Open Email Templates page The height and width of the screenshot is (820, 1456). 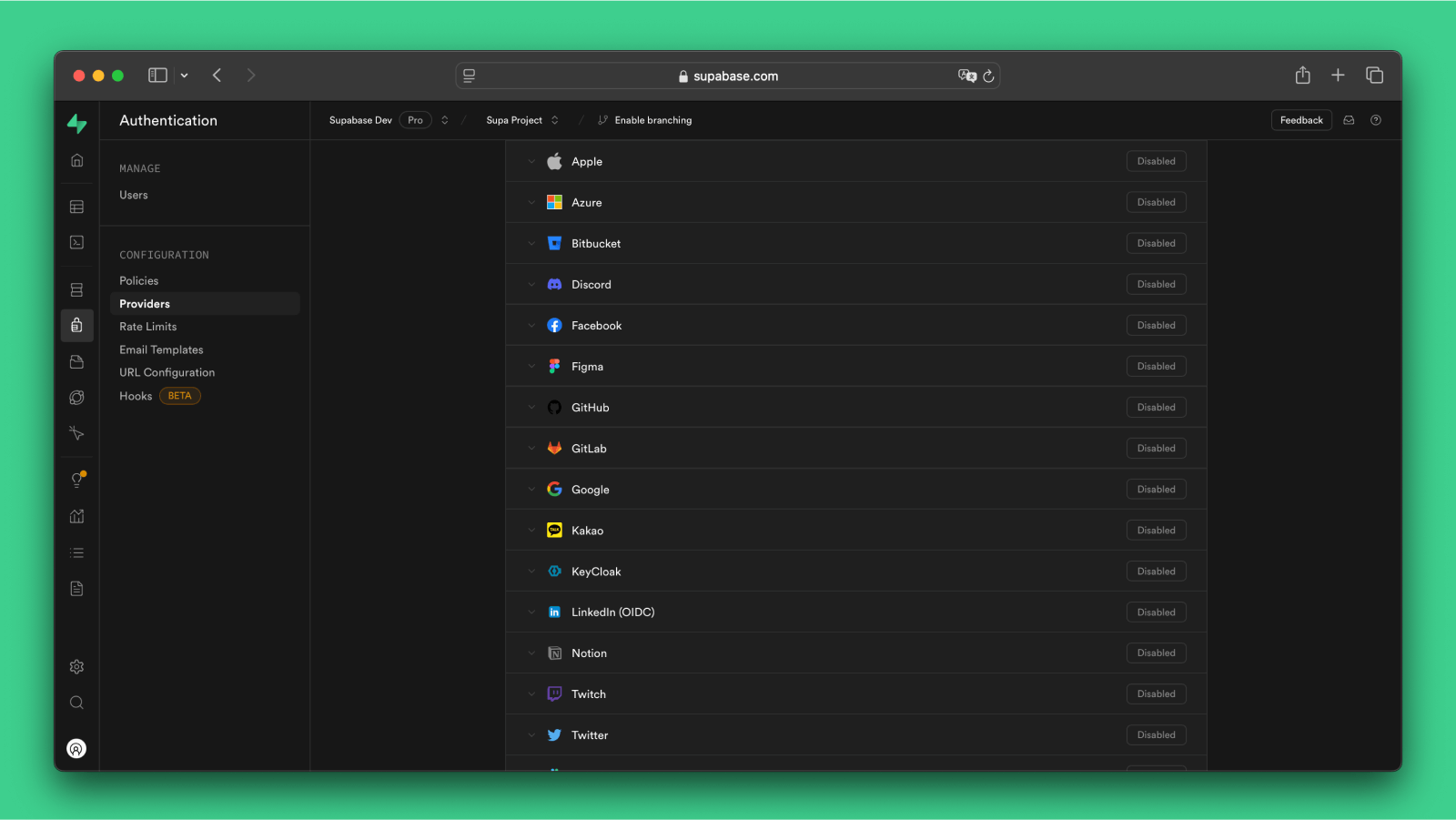pyautogui.click(x=161, y=349)
